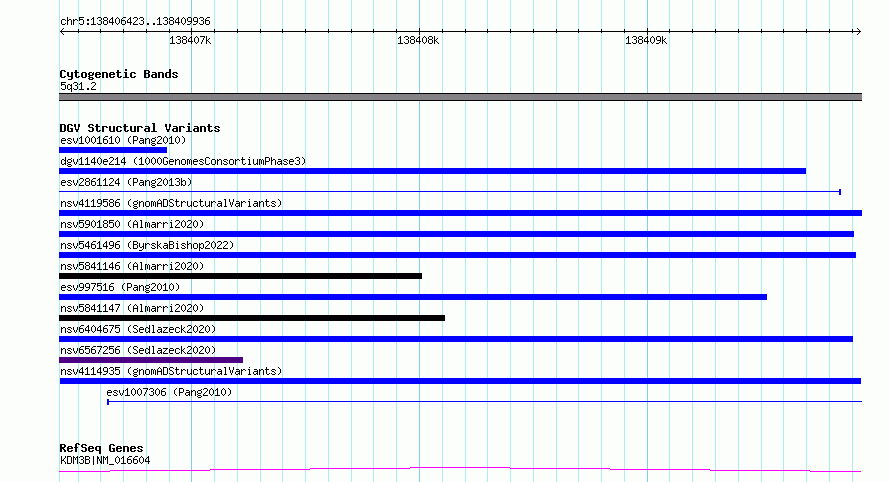Screen dimensions: 890x482
Task: Open nsv6567256 (Sedlazeck2020) variant label
Action: tap(138, 350)
